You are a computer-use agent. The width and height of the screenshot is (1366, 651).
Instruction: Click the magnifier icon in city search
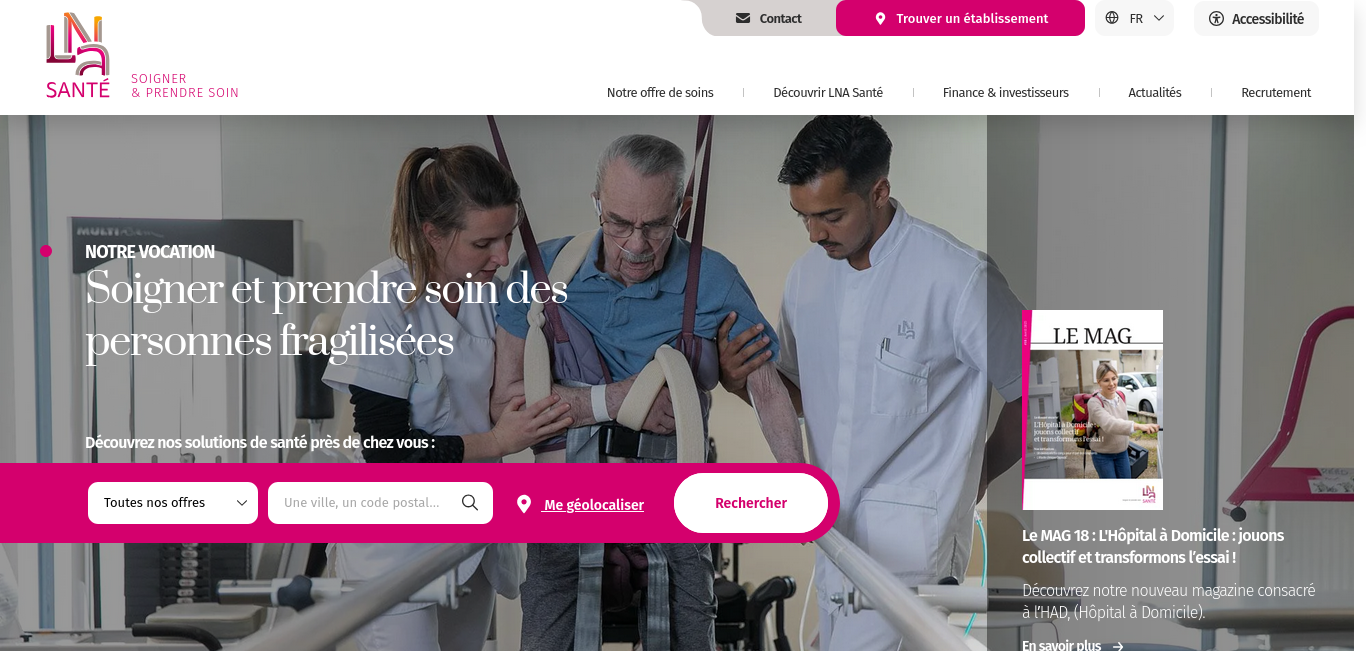click(x=470, y=502)
